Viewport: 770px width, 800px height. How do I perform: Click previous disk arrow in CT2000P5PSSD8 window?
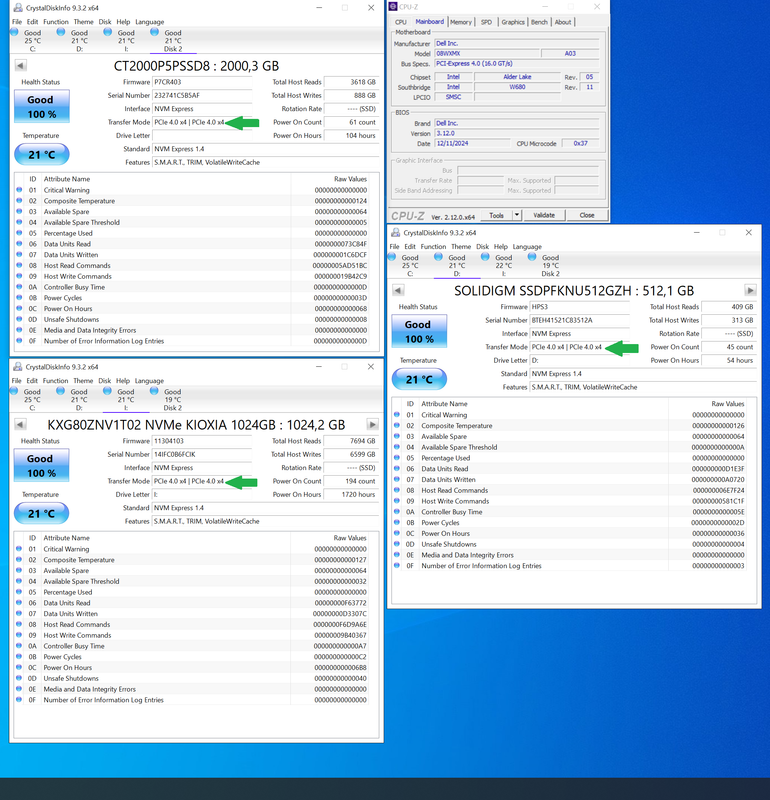(20, 66)
